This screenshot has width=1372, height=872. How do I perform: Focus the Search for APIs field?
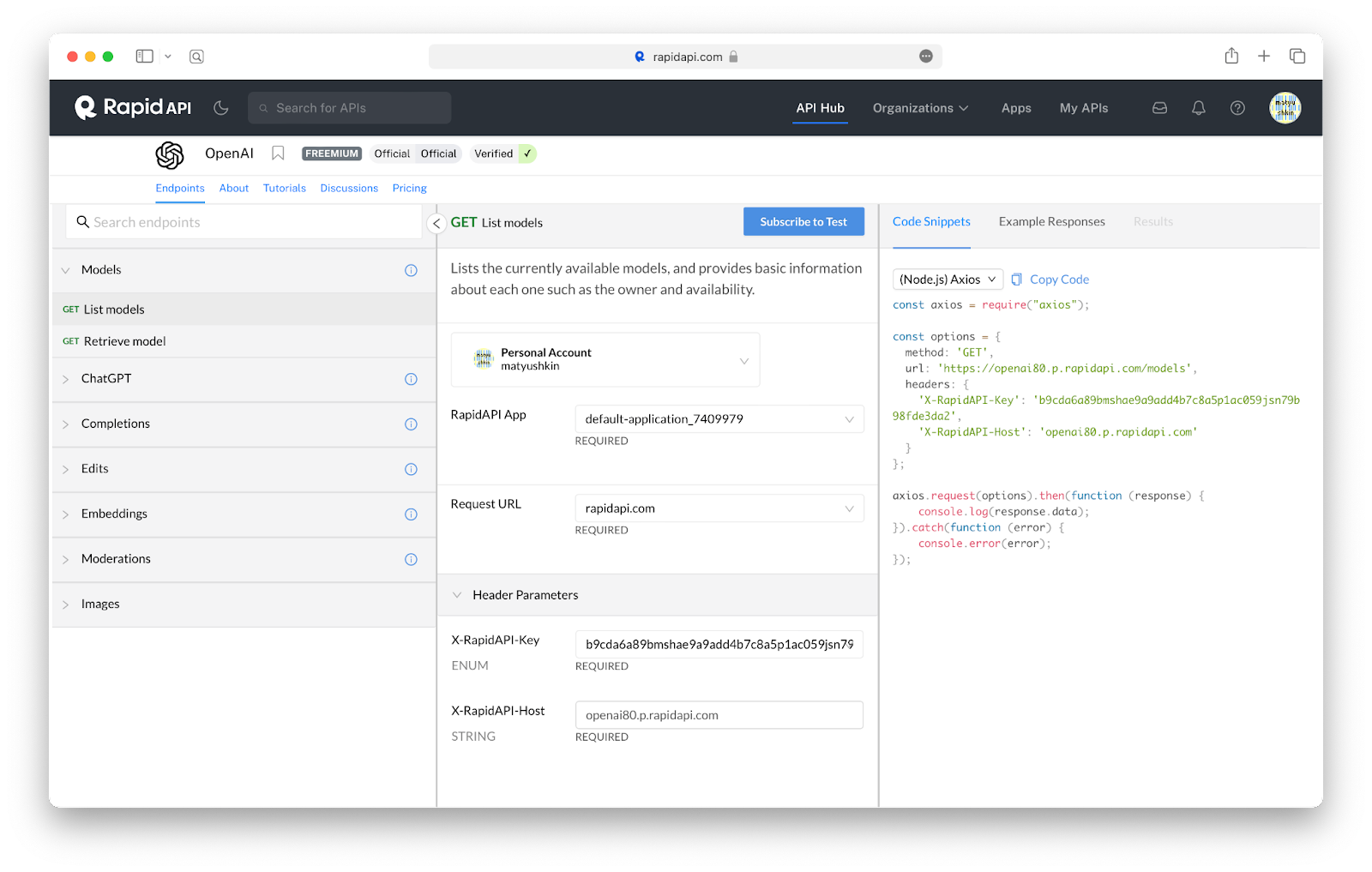[350, 108]
